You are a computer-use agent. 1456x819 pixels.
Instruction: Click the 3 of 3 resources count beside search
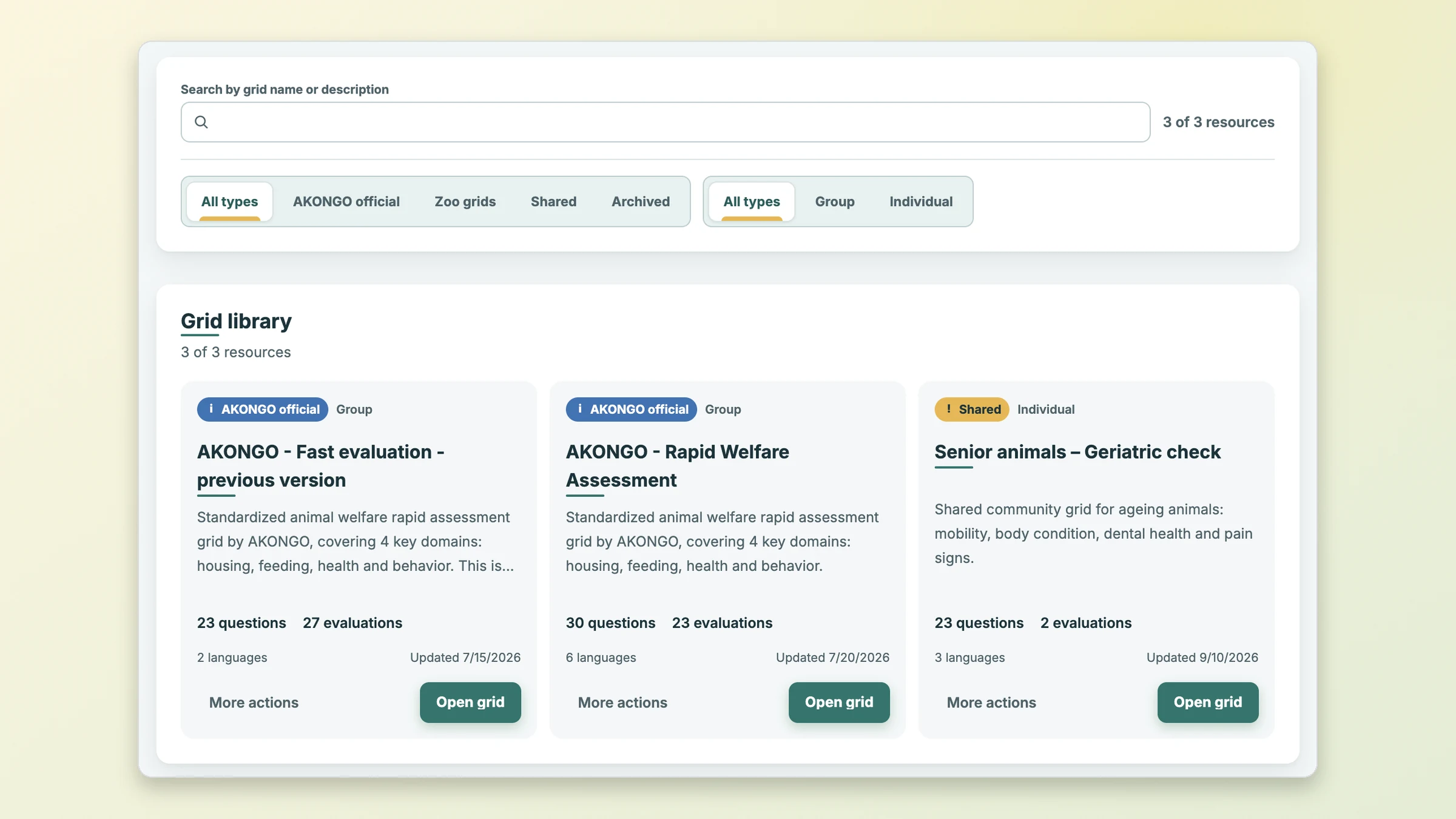pyautogui.click(x=1218, y=122)
